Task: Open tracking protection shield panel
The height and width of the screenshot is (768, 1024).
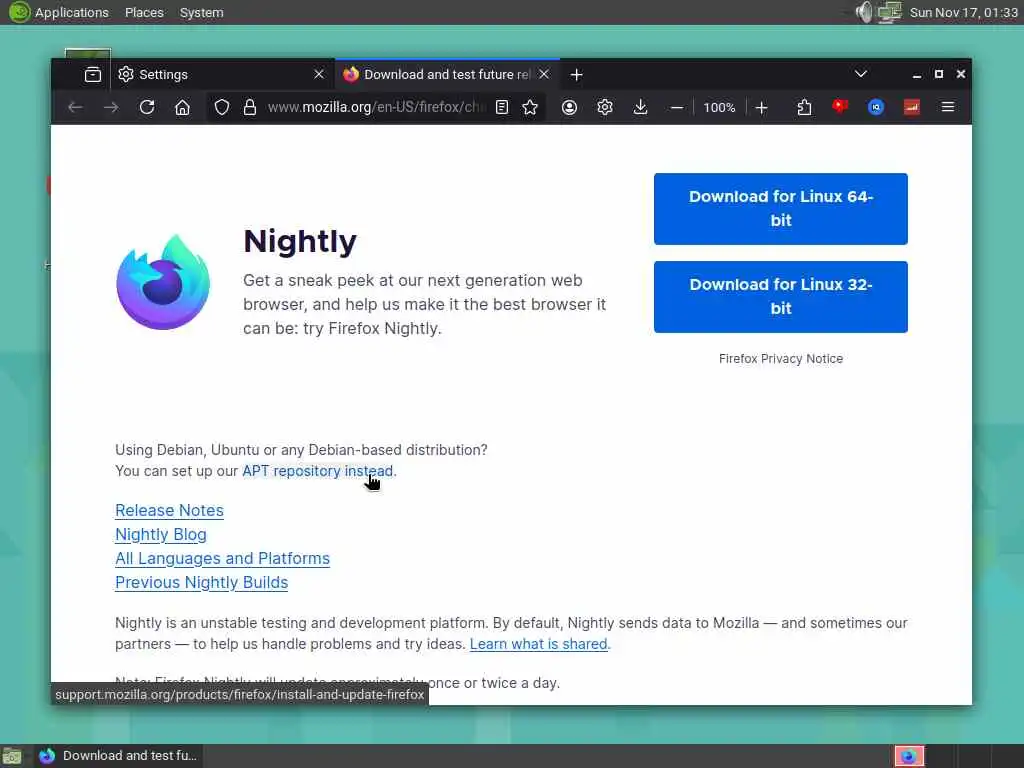Action: point(222,107)
